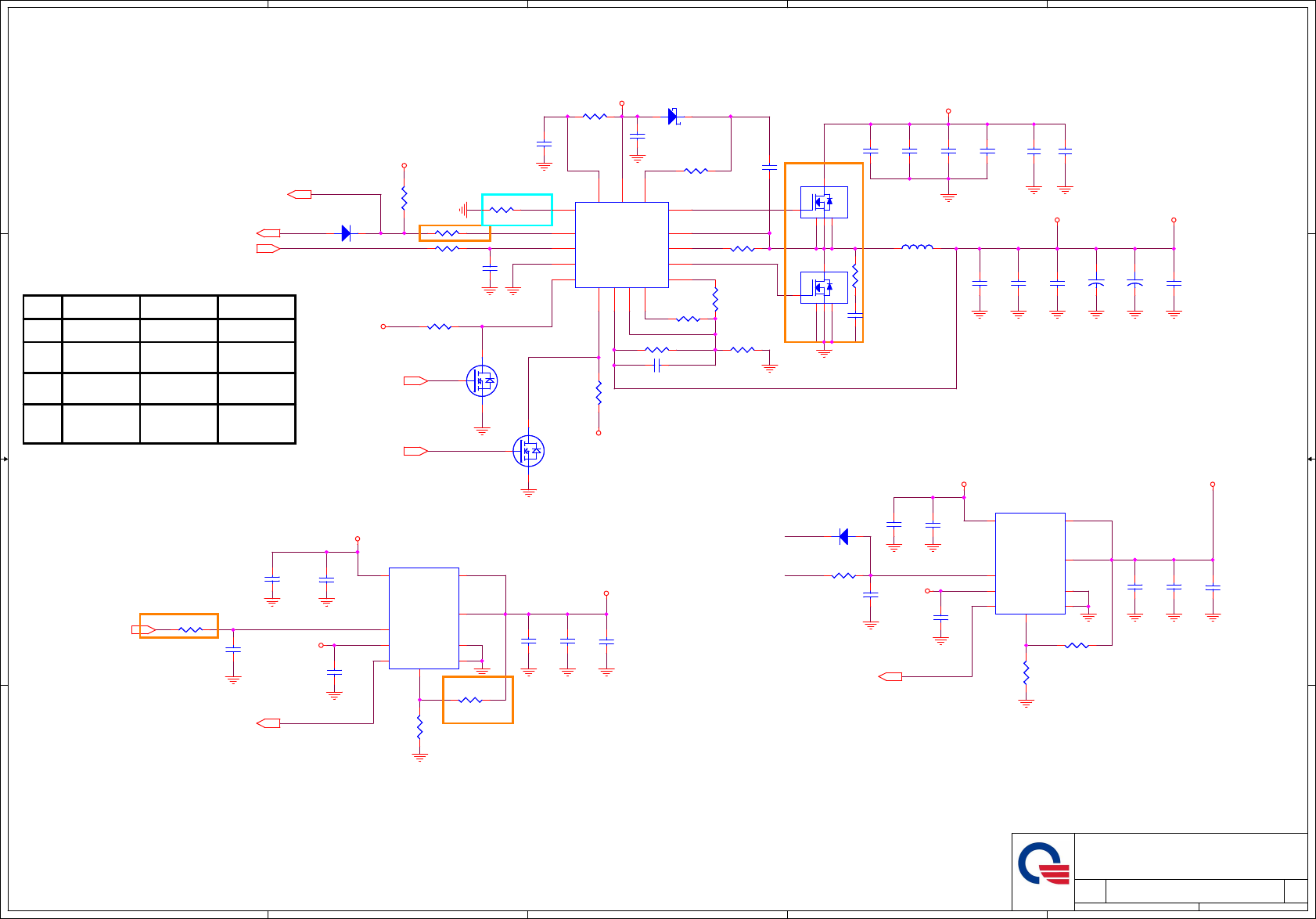Select the diode beside the left output port
The width and height of the screenshot is (1316, 919).
(x=347, y=233)
